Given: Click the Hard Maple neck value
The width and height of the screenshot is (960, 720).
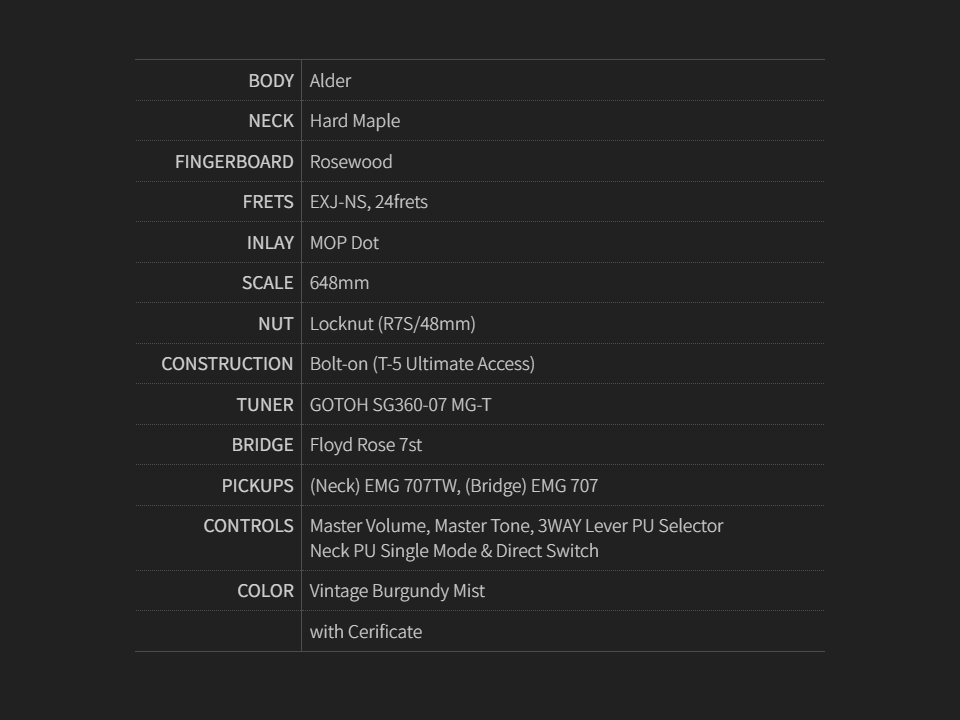Looking at the screenshot, I should coord(355,121).
